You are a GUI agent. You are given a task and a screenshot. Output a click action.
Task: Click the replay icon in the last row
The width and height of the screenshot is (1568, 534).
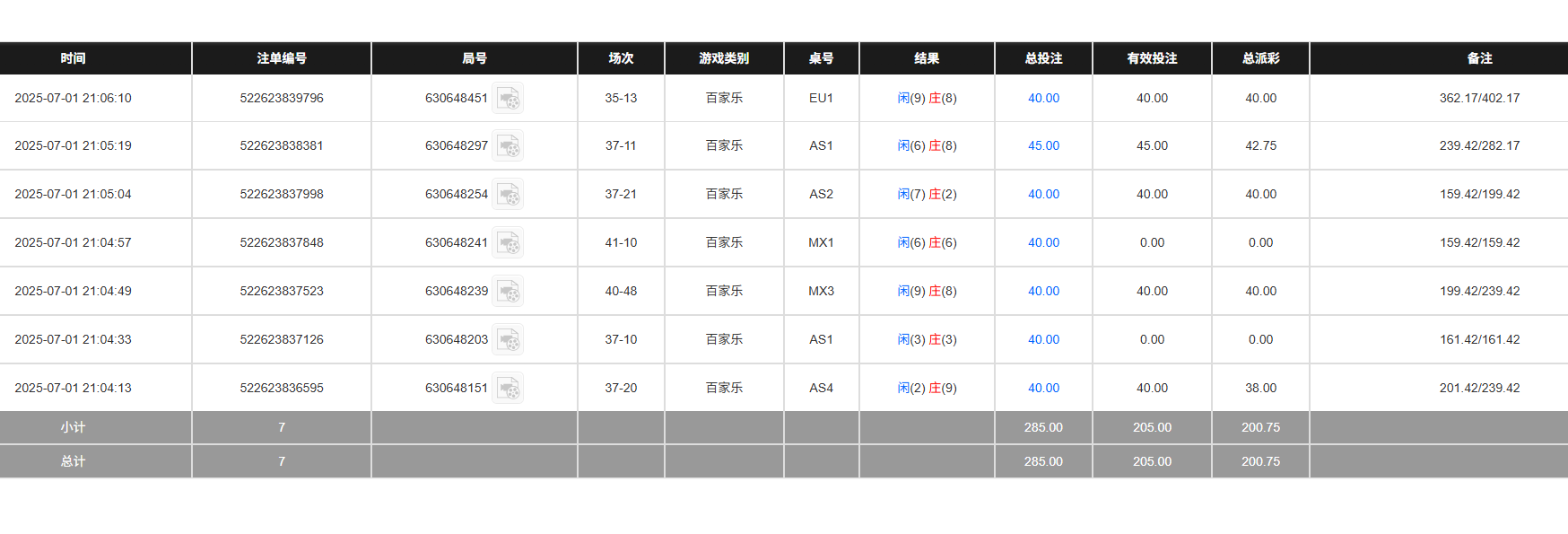point(508,388)
